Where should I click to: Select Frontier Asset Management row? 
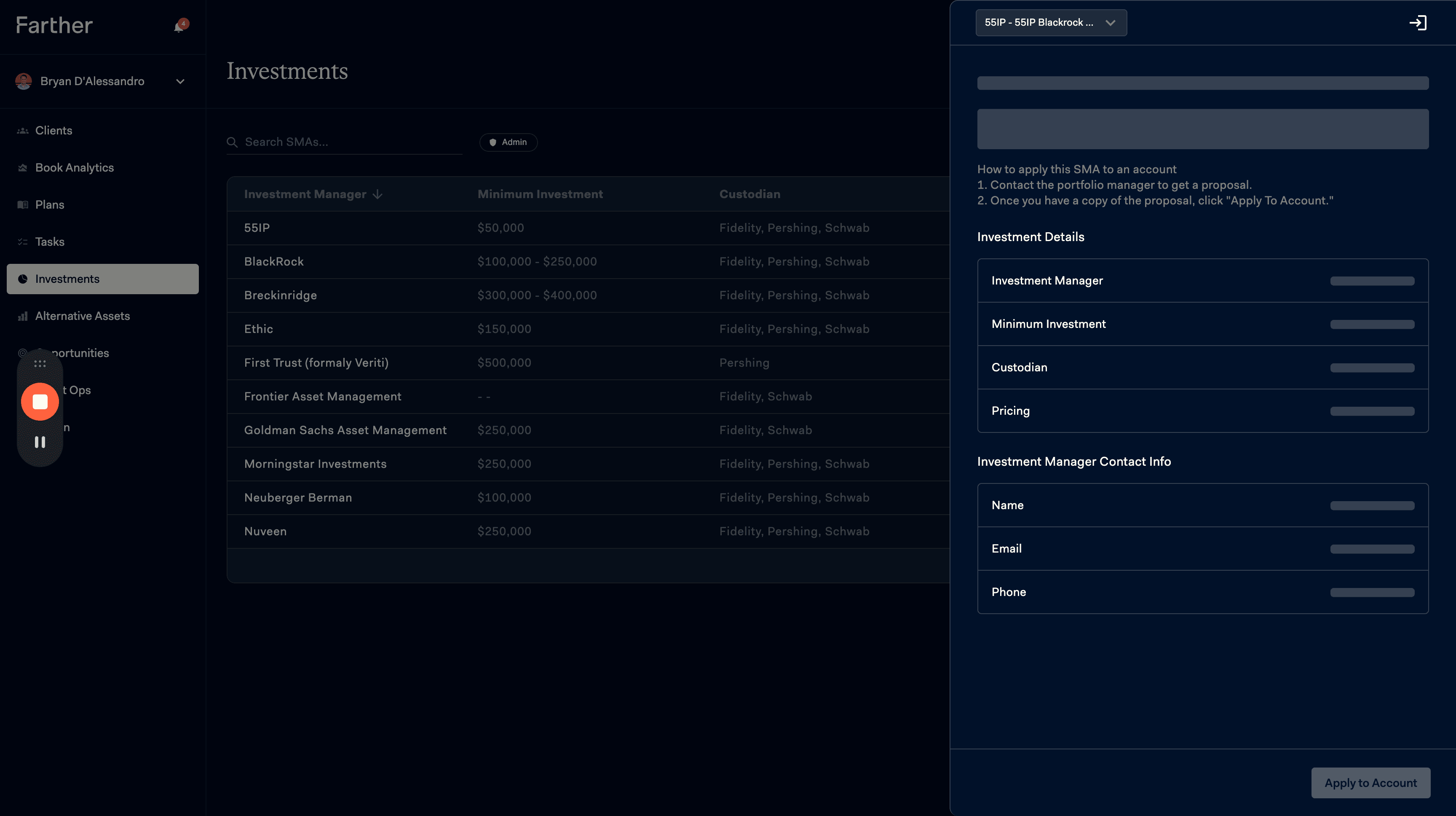pyautogui.click(x=588, y=396)
